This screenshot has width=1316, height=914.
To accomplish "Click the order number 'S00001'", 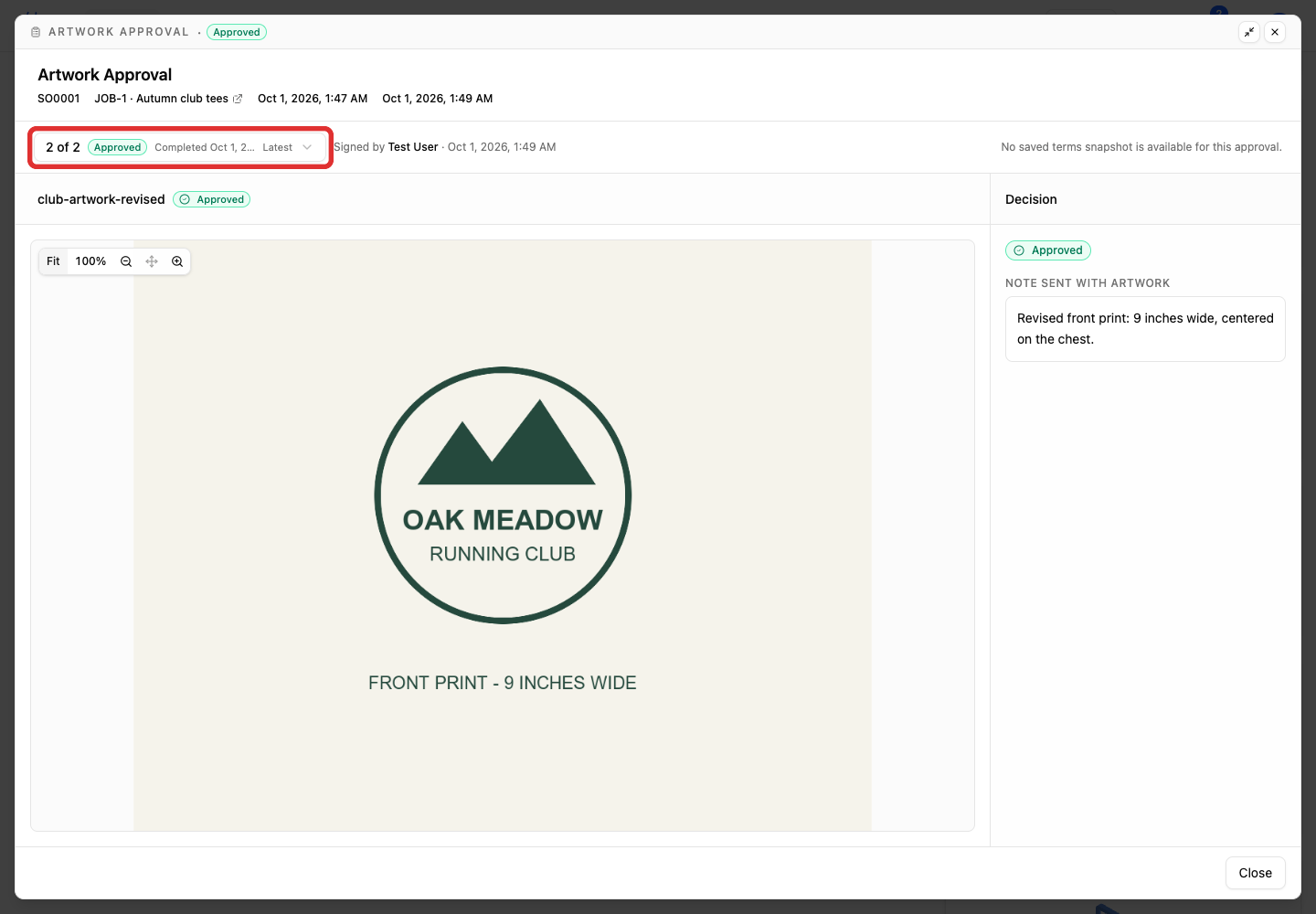I will pos(58,99).
